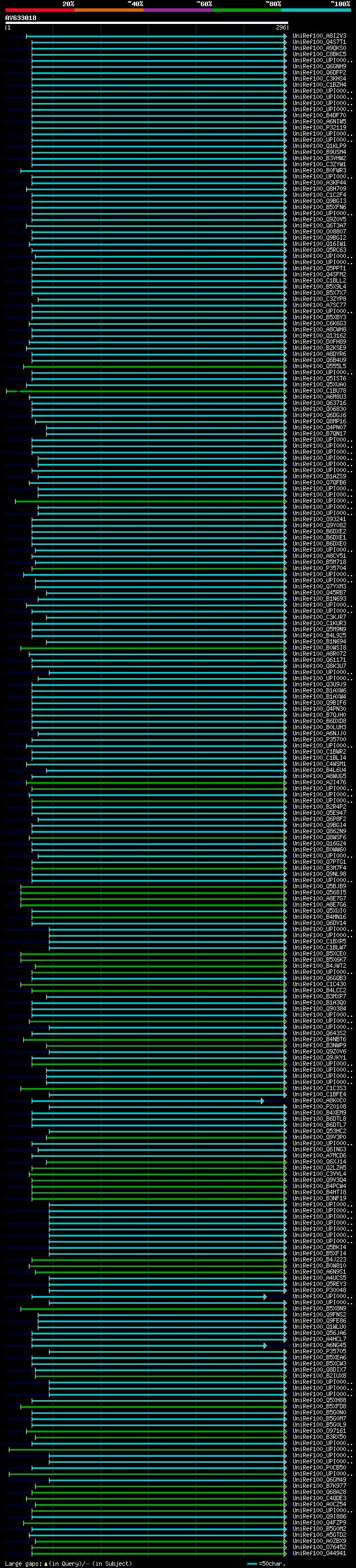Open hit UniRef100_O93241
The width and height of the screenshot is (356, 1568).
pos(319,519)
